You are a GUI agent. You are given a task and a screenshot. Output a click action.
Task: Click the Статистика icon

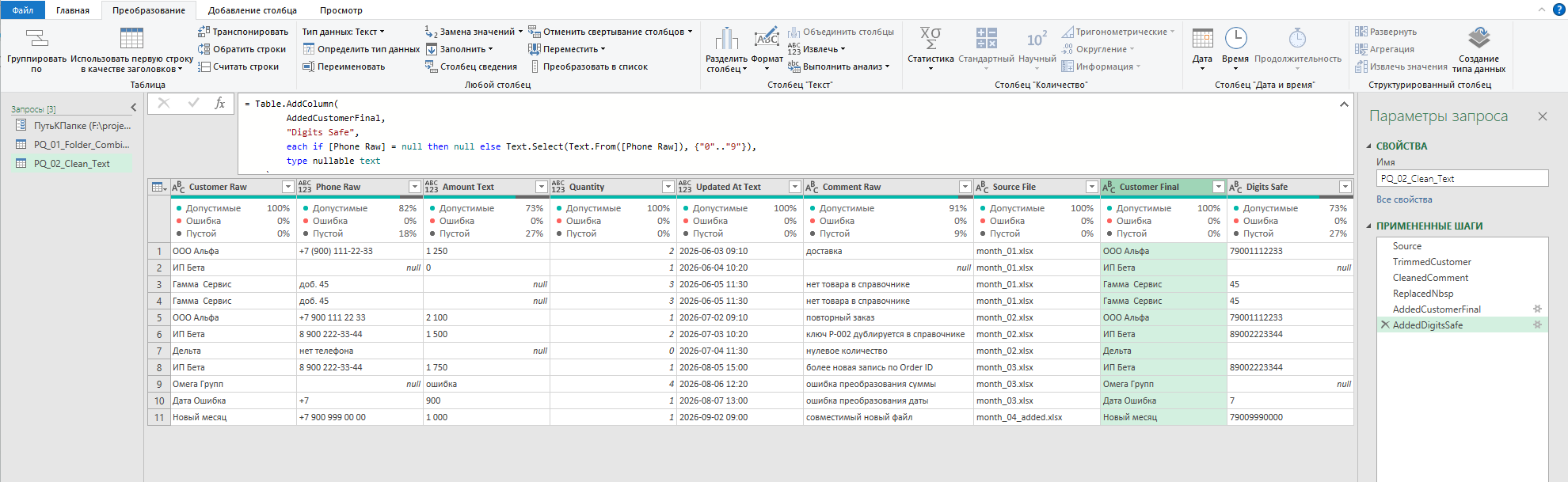[931, 38]
